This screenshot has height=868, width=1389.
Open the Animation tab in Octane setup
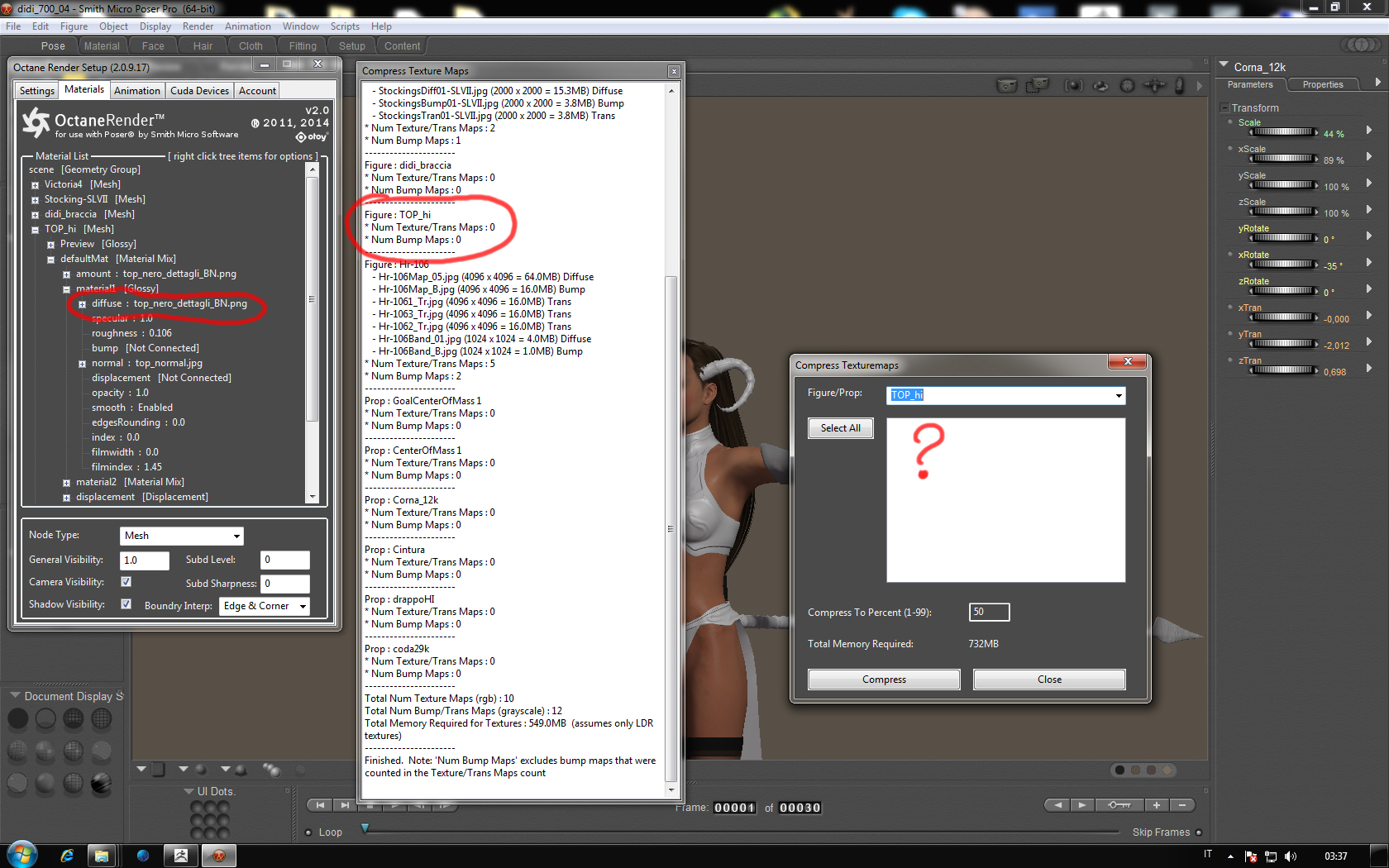click(137, 91)
